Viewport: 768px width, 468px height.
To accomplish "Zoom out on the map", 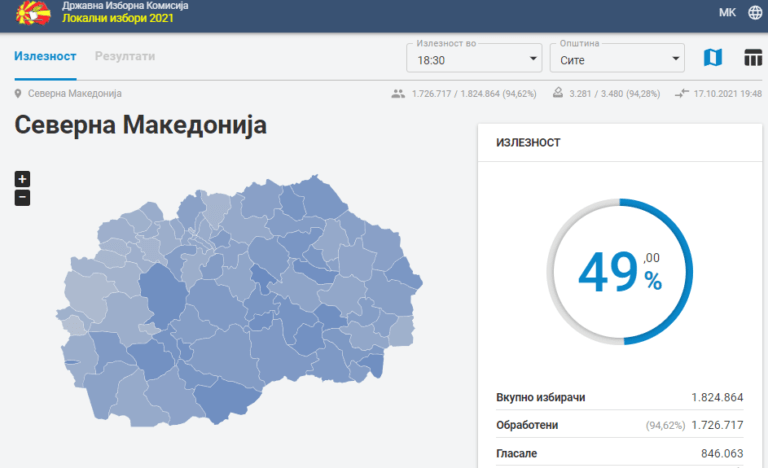I will (x=22, y=197).
